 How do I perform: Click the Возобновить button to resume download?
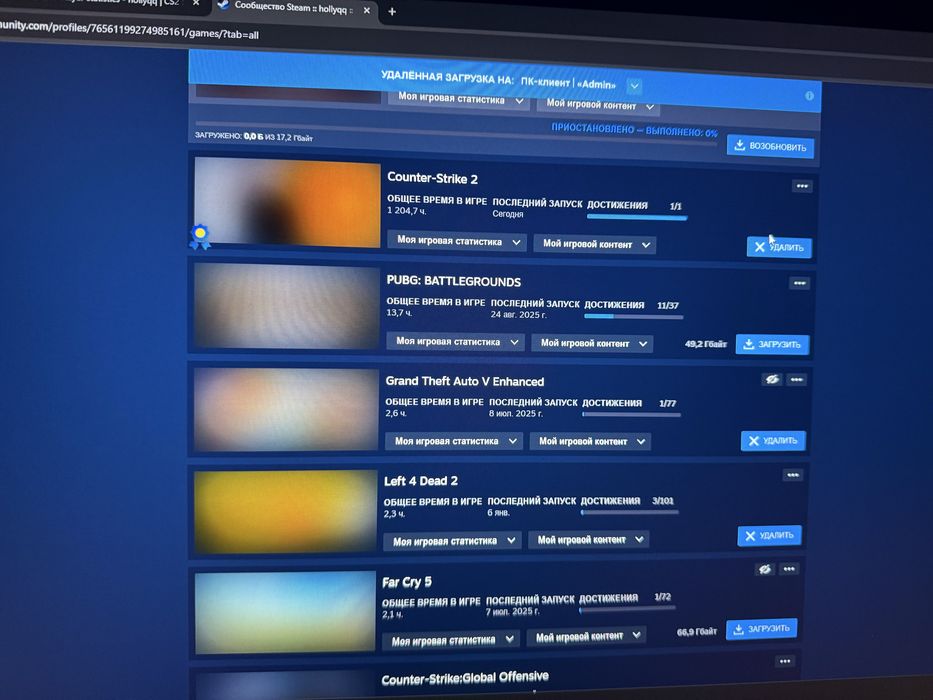click(770, 146)
